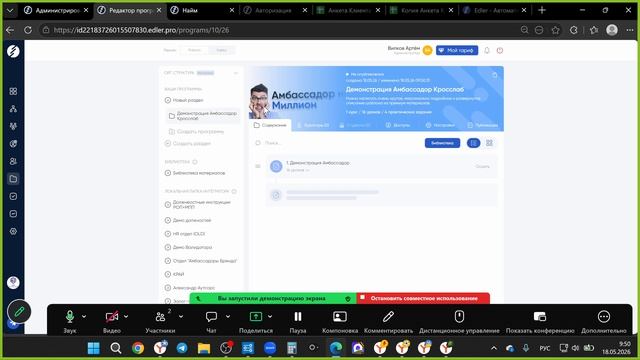
Task: Open the org-structure tree icon in sidebar
Action: click(13, 109)
